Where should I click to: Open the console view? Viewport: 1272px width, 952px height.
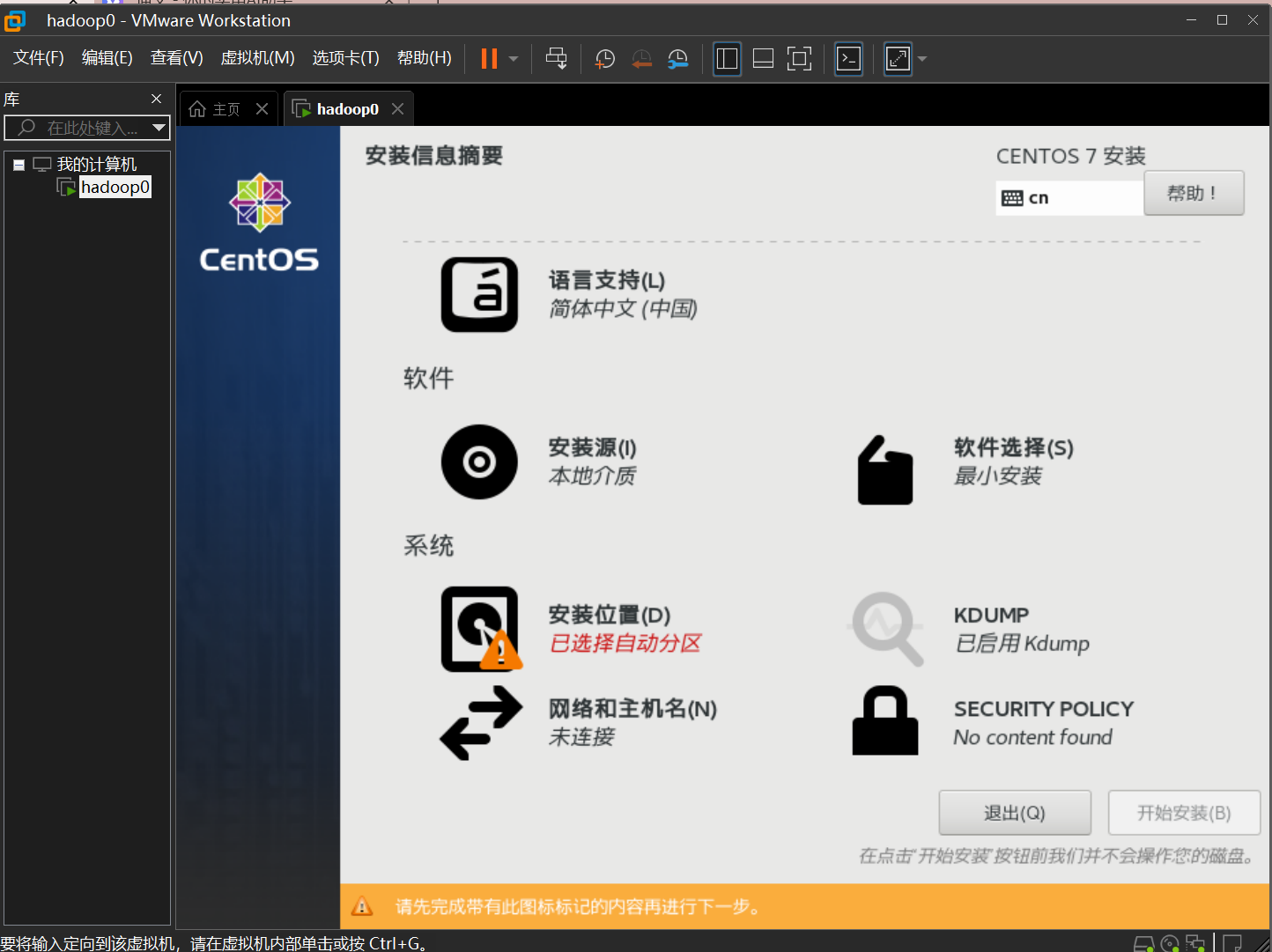tap(848, 59)
